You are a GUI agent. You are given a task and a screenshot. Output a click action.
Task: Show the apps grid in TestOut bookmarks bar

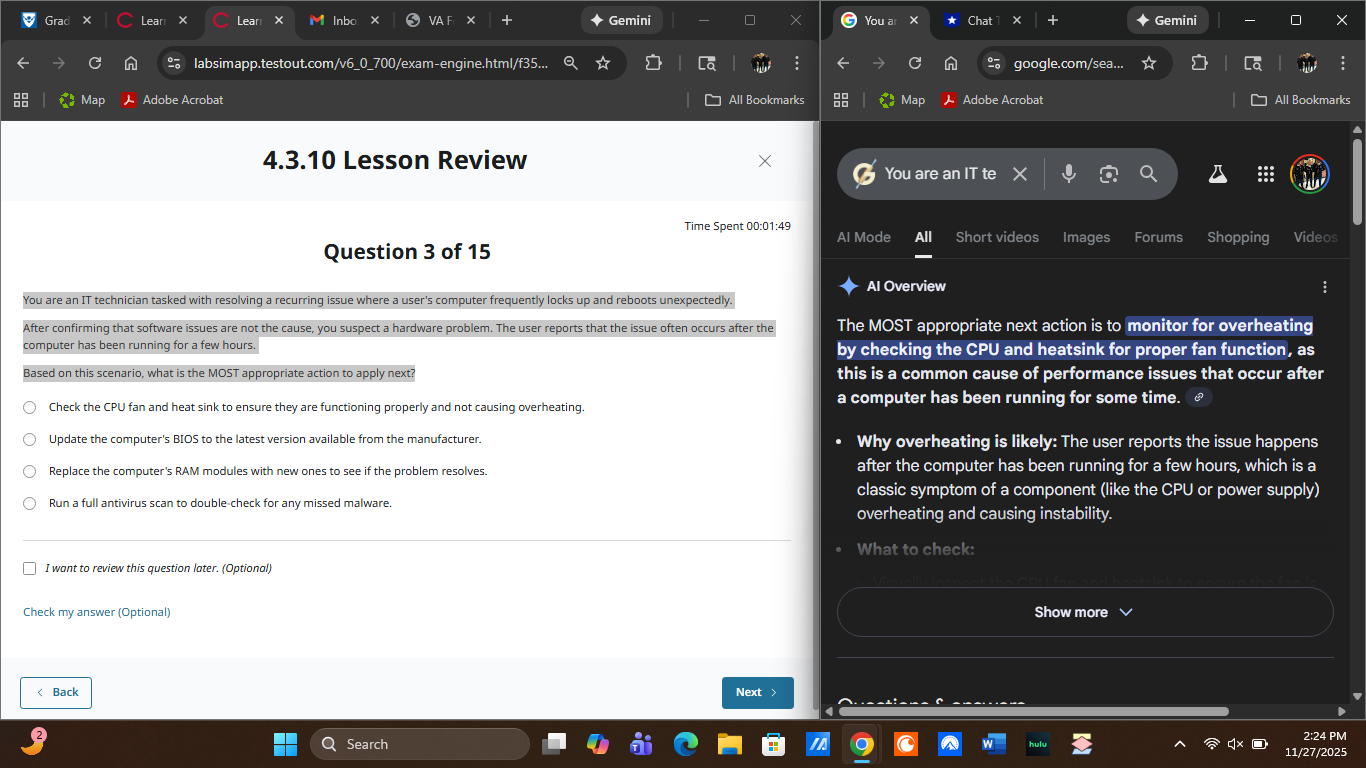pyautogui.click(x=21, y=100)
